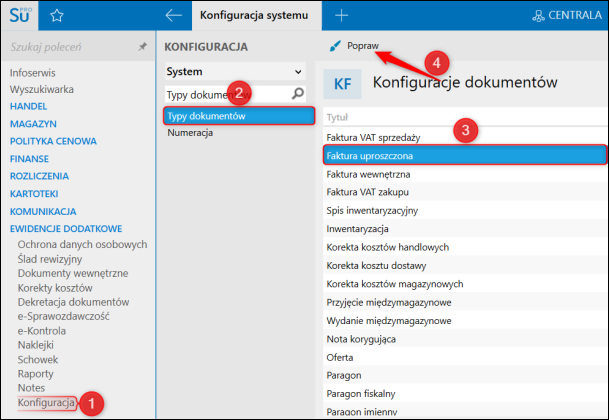The width and height of the screenshot is (609, 420).
Task: Collapse EWIDENCJE DODATKOWE section
Action: (66, 228)
